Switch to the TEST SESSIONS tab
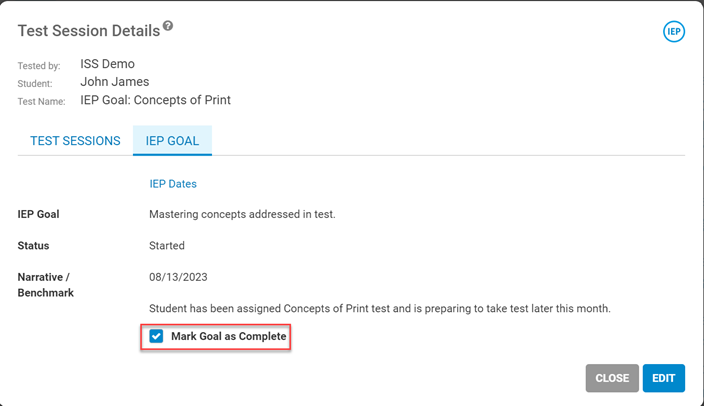This screenshot has height=406, width=704. click(x=75, y=141)
